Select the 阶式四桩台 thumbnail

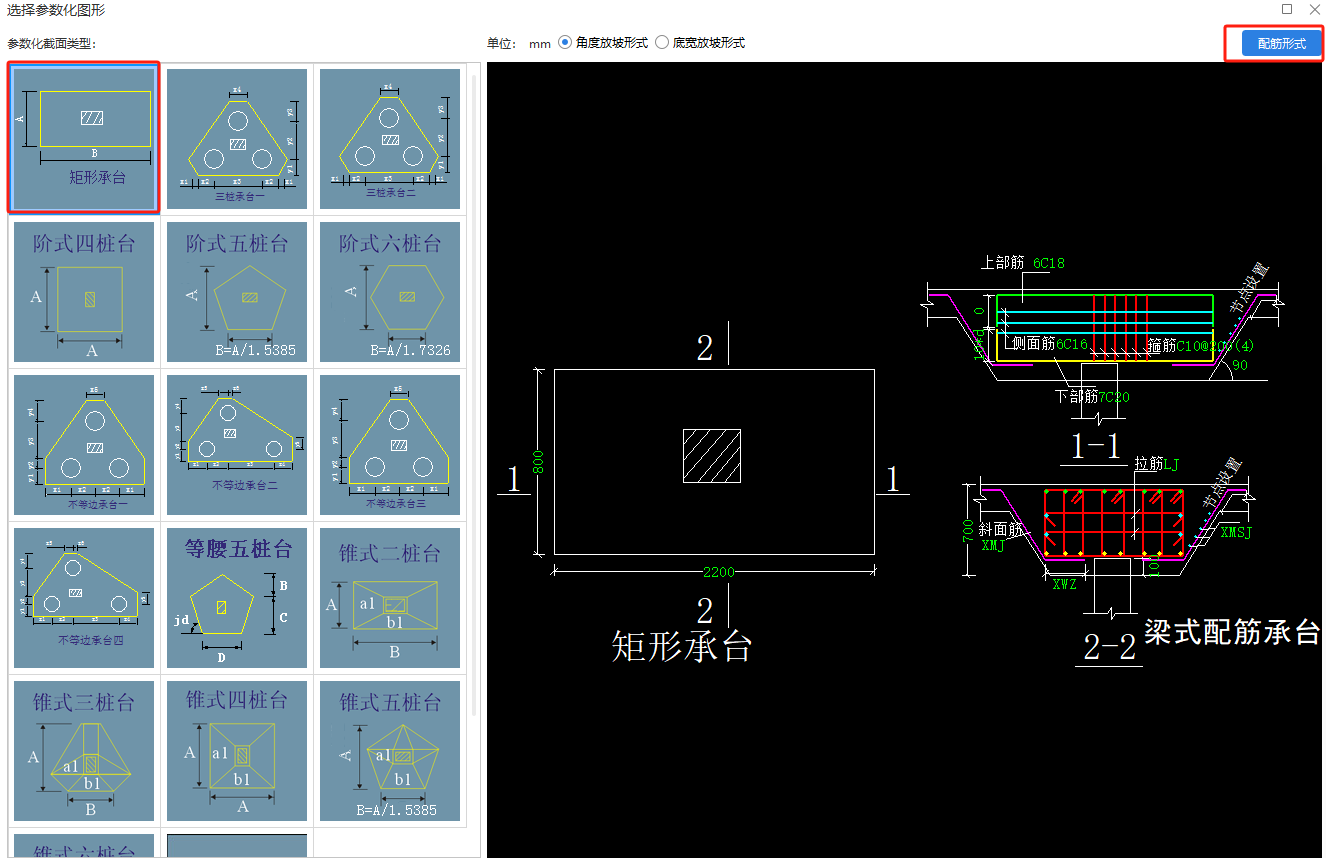coord(84,291)
